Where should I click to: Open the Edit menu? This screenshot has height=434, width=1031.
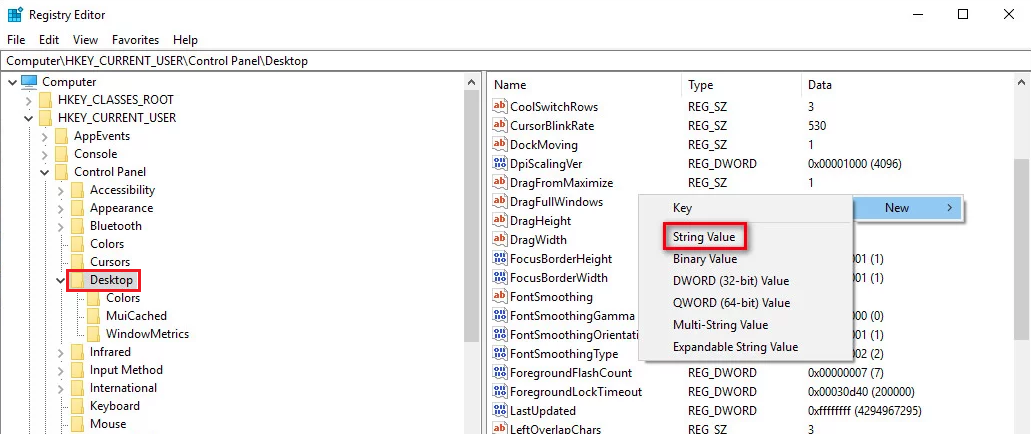click(49, 39)
